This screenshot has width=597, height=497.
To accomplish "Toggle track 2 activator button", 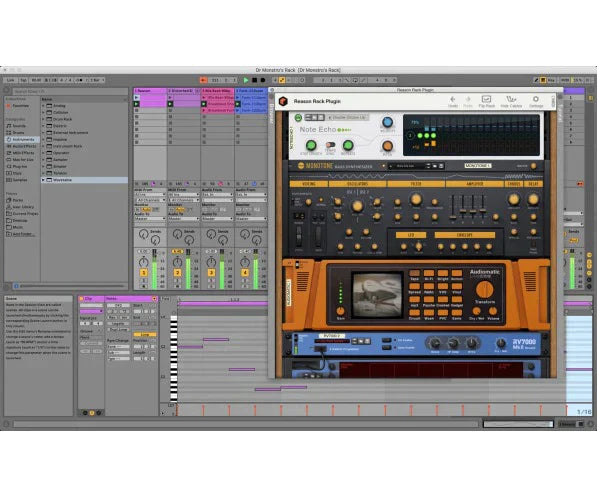I will click(x=177, y=273).
